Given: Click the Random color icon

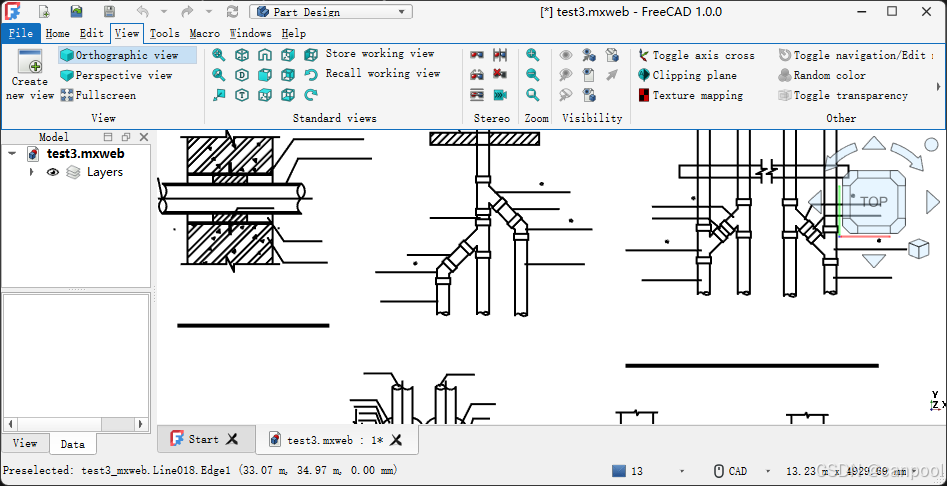Looking at the screenshot, I should point(785,75).
